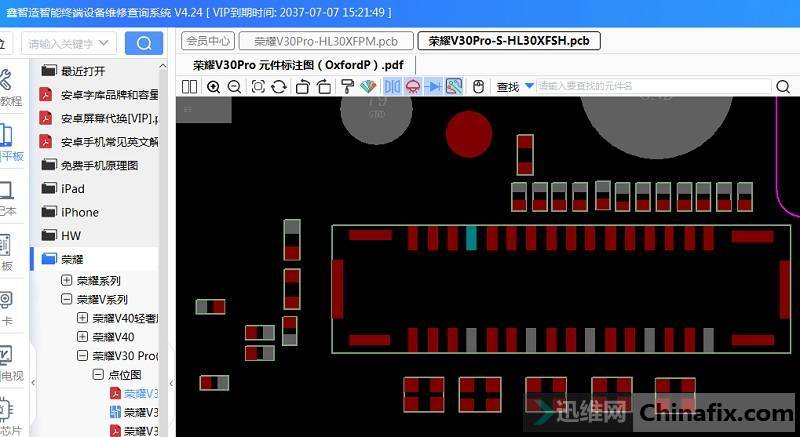Toggle the diode symbol toolbar button

pyautogui.click(x=433, y=87)
